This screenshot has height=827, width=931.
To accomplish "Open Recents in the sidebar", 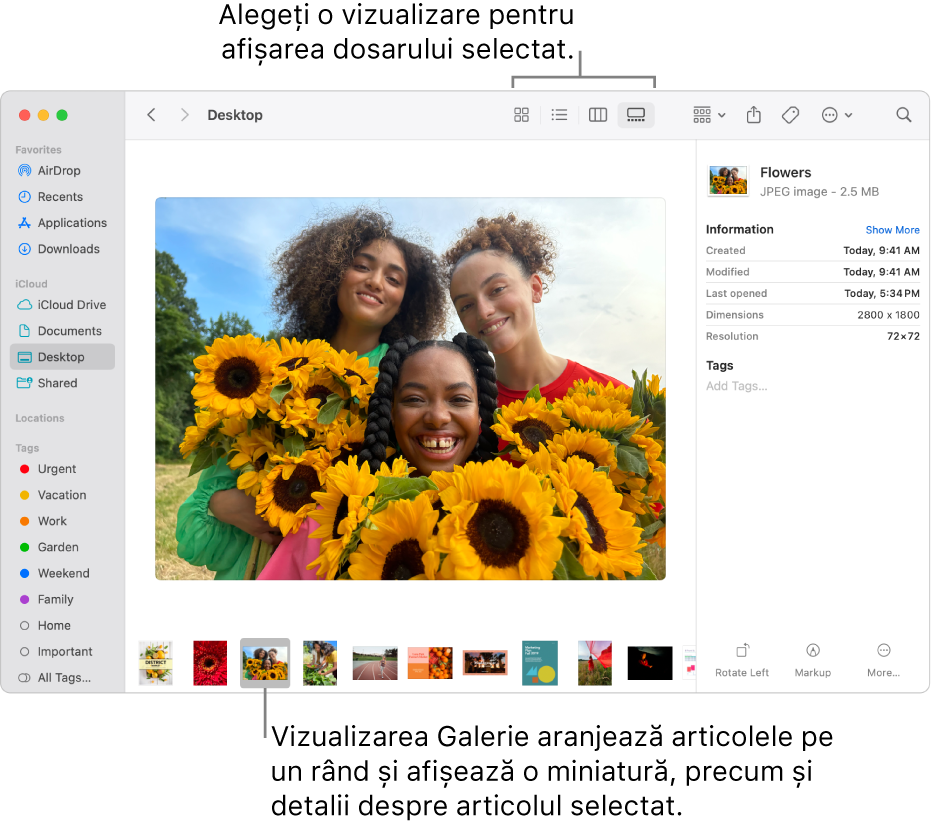I will 62,197.
